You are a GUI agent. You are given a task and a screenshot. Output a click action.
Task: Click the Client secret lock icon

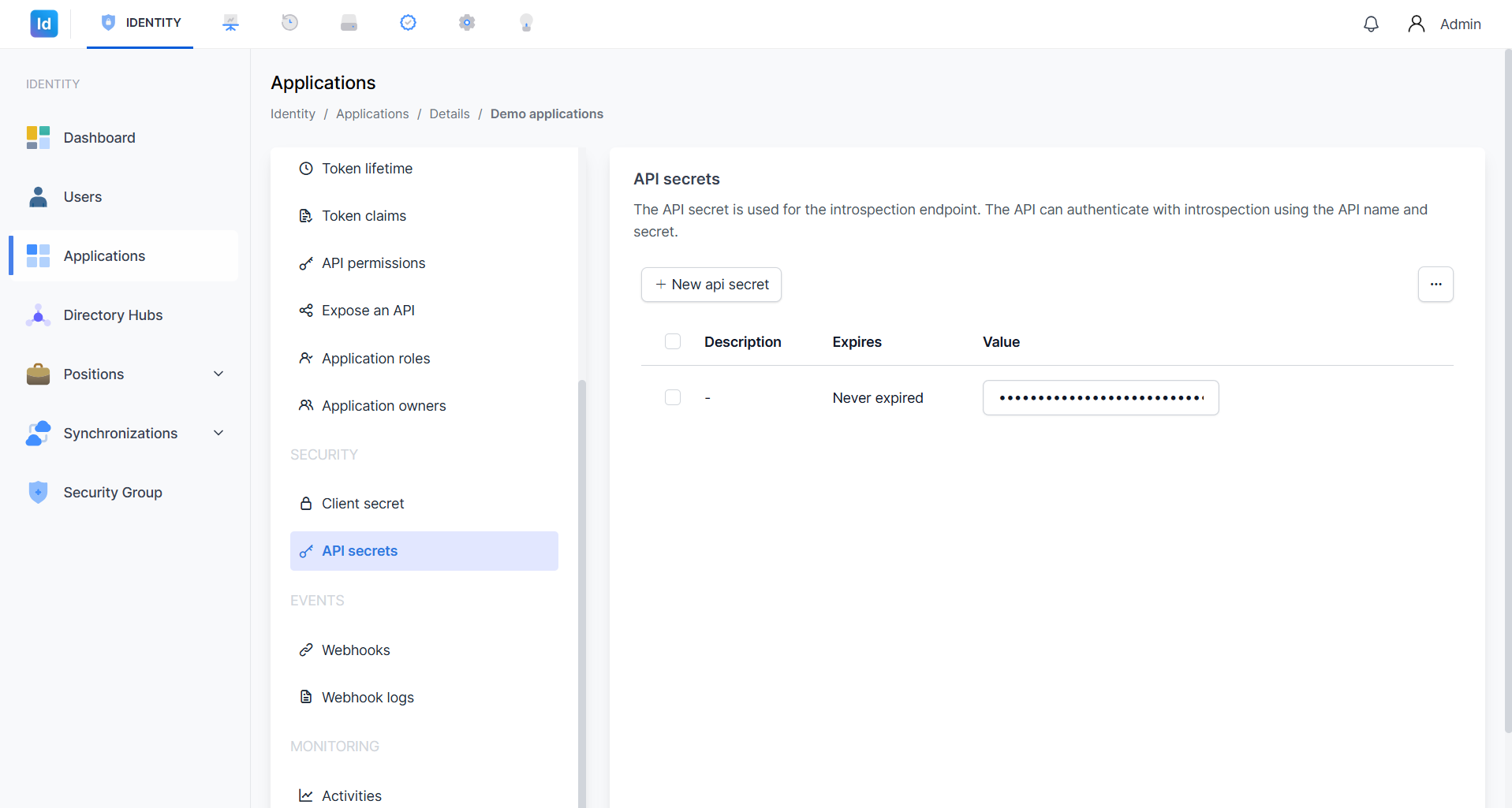(306, 504)
